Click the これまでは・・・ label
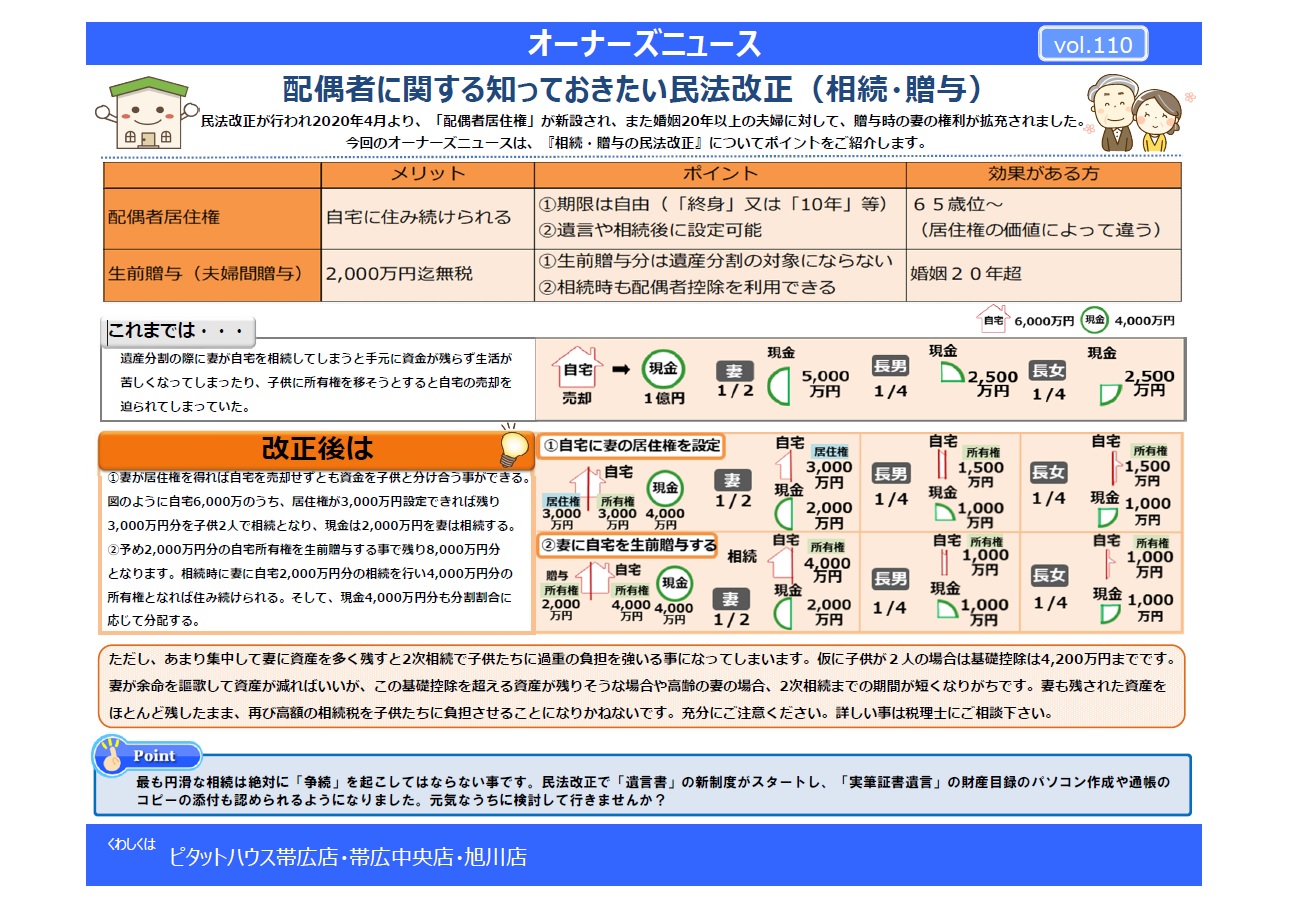Image resolution: width=1290 pixels, height=911 pixels. (178, 331)
